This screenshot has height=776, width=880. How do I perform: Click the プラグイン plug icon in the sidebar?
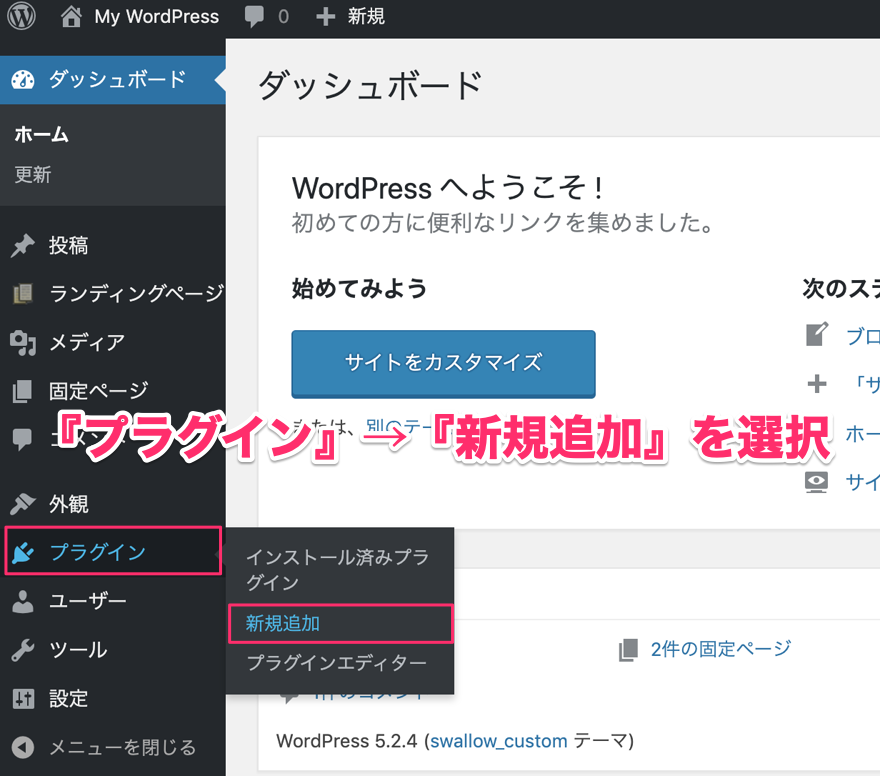pyautogui.click(x=23, y=552)
